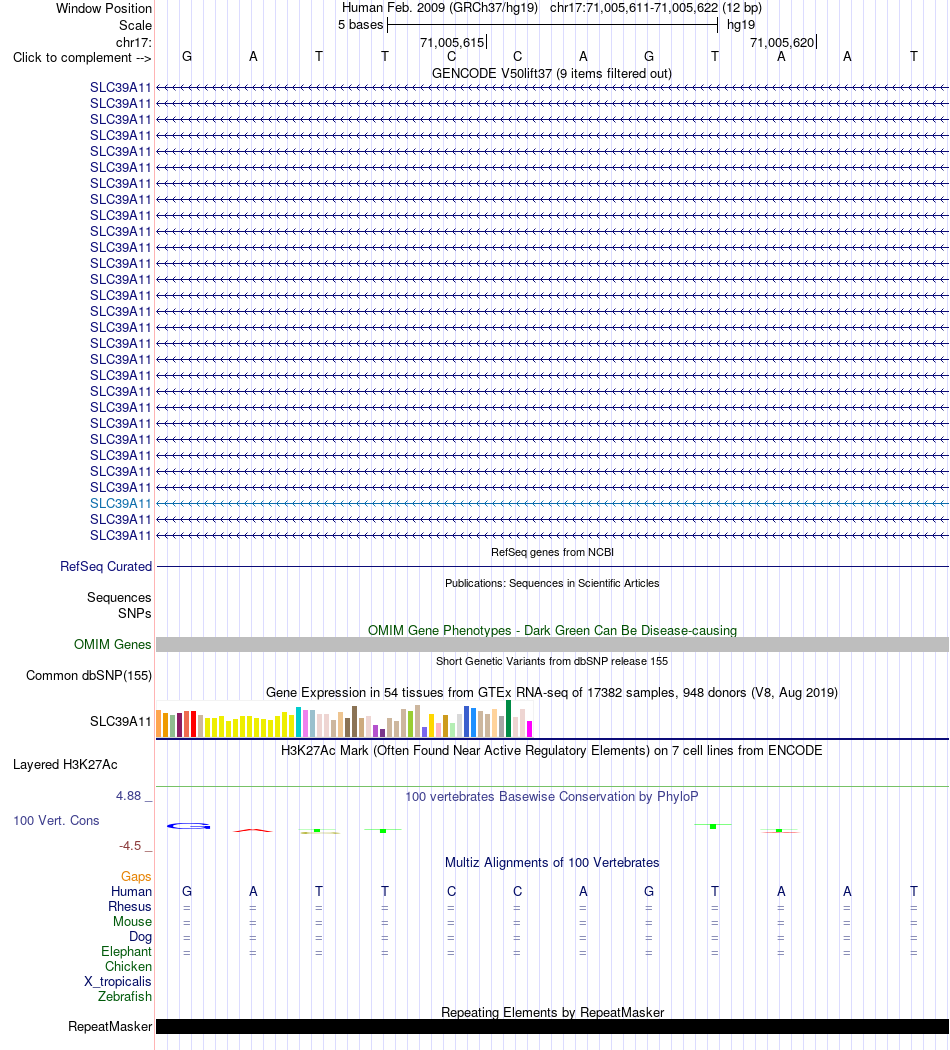The height and width of the screenshot is (1050, 950).
Task: Click the chr17:71,005,611-71,005,622 (12 bp) position text
Action: pyautogui.click(x=656, y=8)
